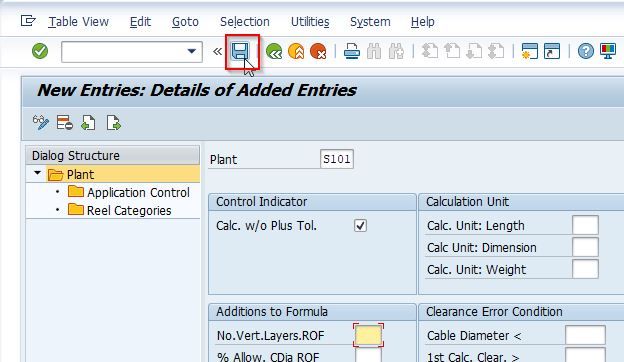
Task: Click the green Back icon
Action: tap(274, 51)
